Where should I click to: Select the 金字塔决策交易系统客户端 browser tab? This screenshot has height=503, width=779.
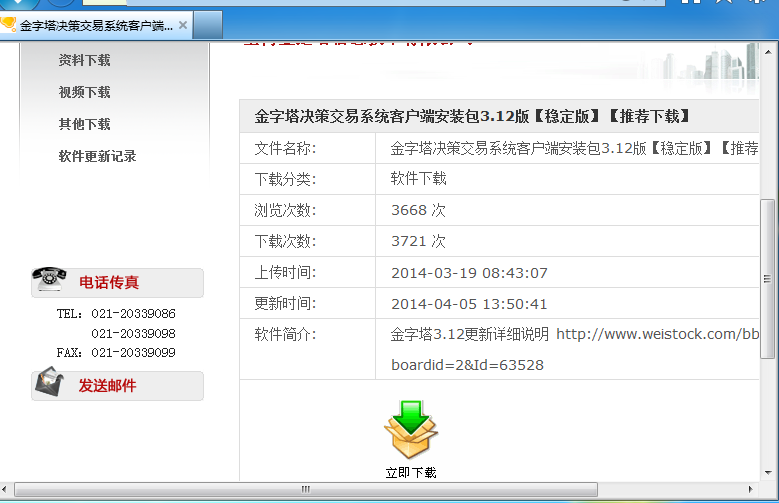pyautogui.click(x=96, y=25)
